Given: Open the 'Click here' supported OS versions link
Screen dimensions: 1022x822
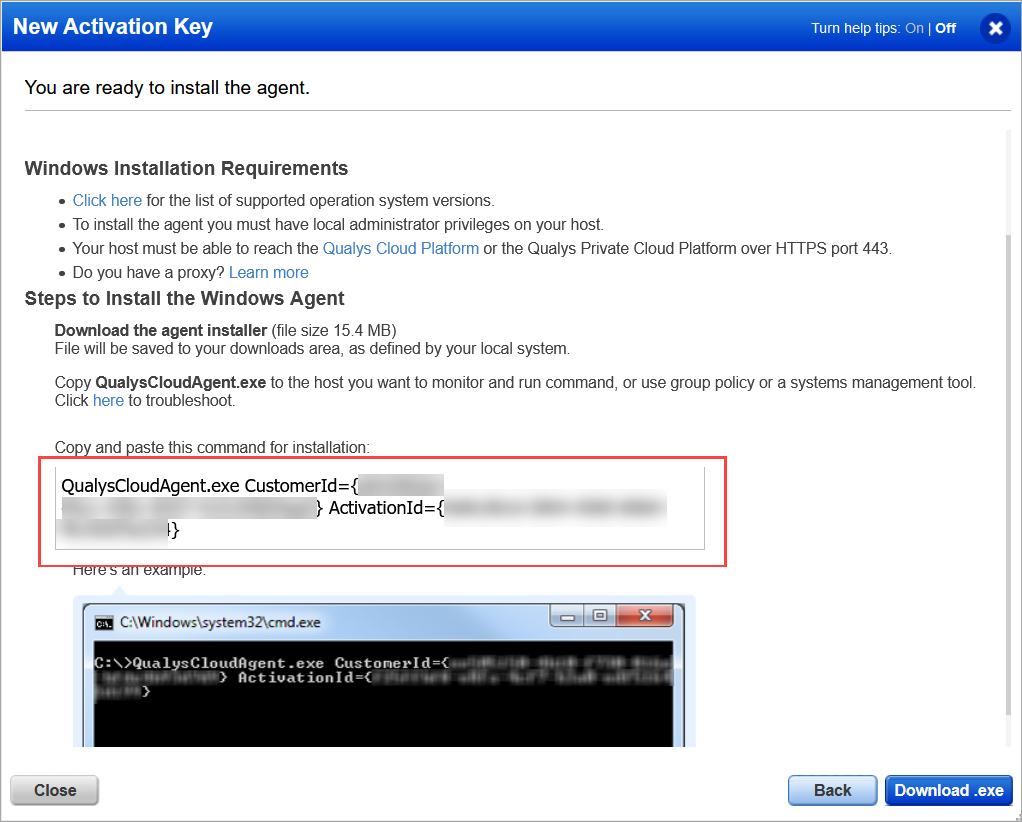Looking at the screenshot, I should tap(107, 200).
